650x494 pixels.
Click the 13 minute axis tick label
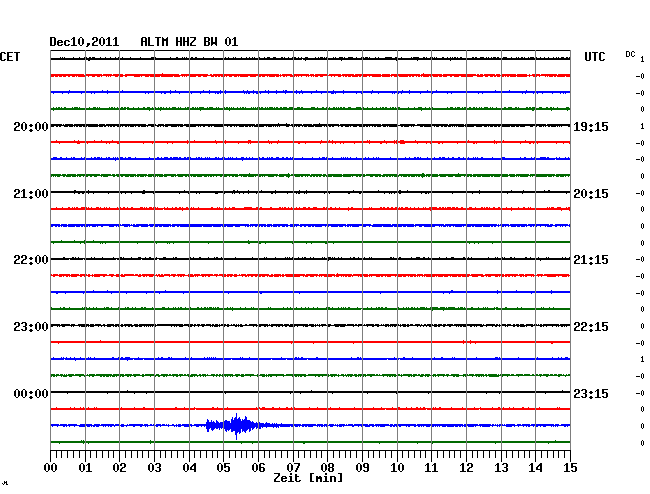click(501, 468)
